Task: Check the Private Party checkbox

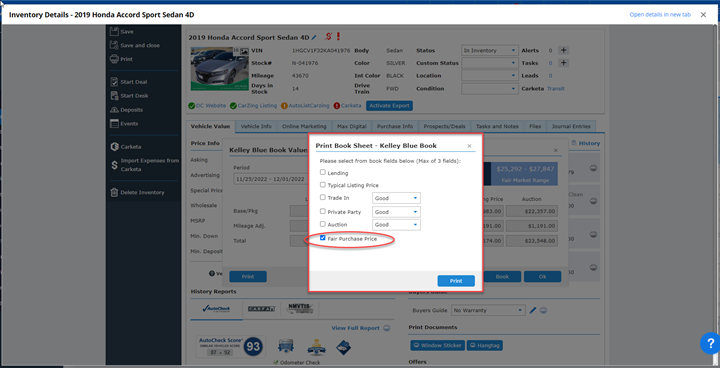Action: (x=323, y=211)
